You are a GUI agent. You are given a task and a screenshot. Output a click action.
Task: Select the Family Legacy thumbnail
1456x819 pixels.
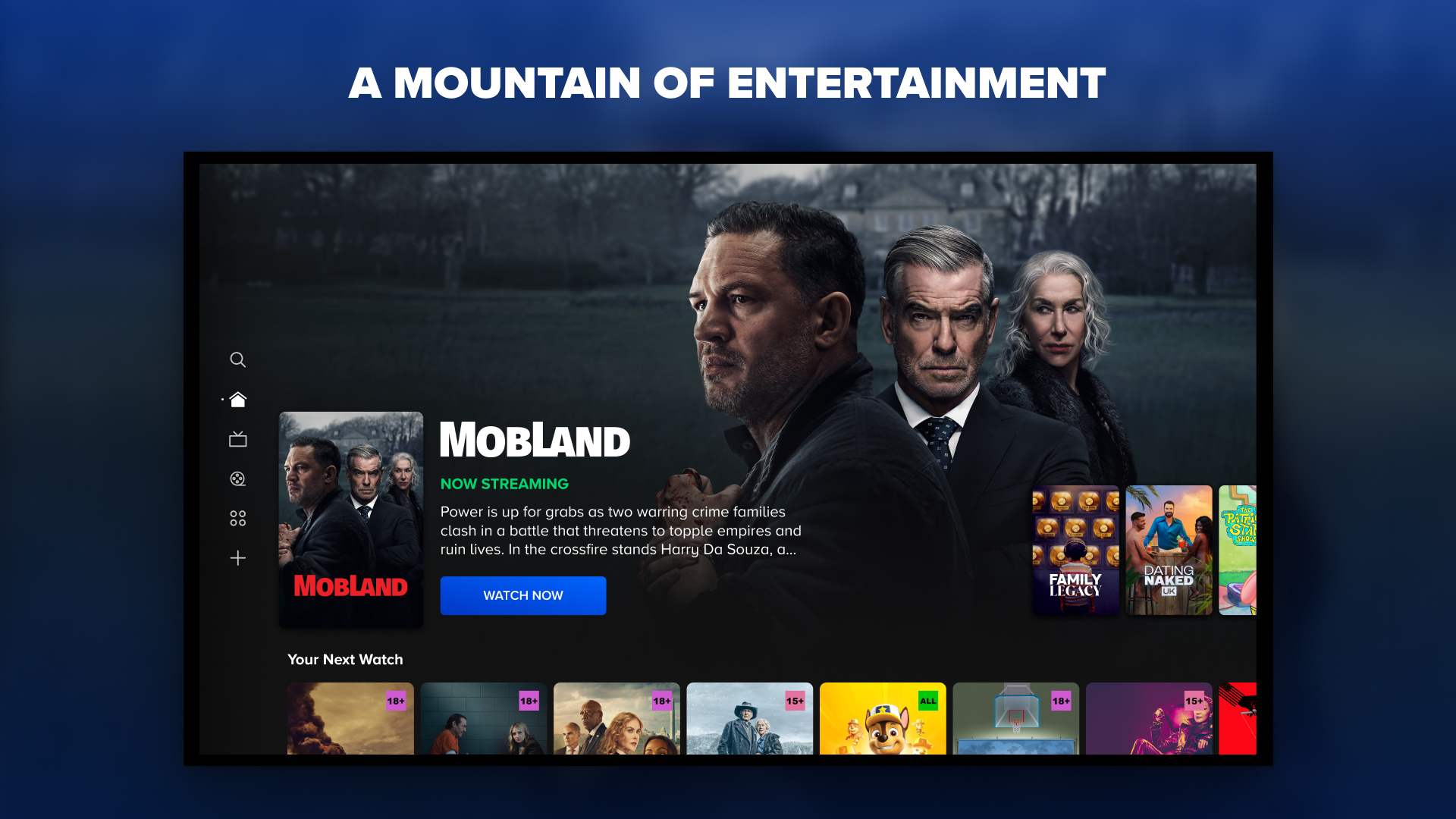(1075, 550)
